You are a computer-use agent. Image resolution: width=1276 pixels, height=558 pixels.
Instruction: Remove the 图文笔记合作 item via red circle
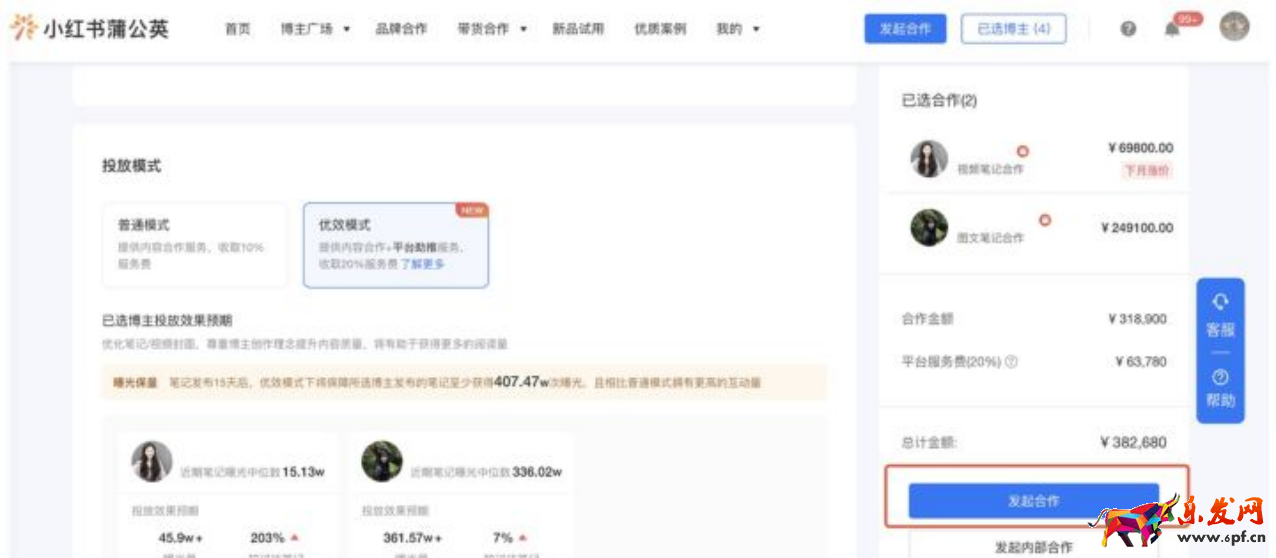(1044, 220)
